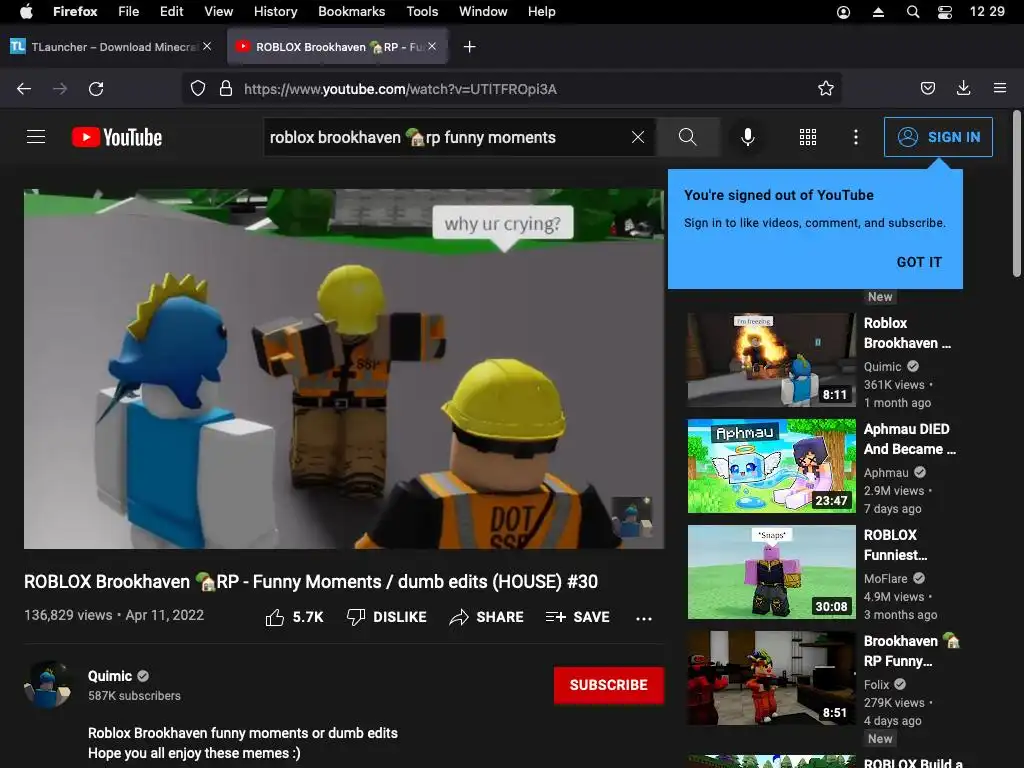Reload the current page
The width and height of the screenshot is (1024, 768).
[x=96, y=89]
